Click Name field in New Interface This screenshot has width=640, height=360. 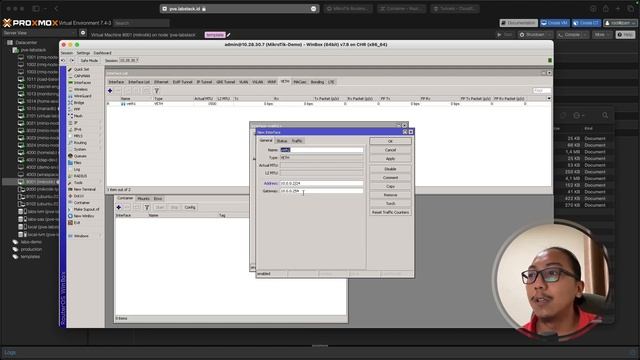[321, 150]
